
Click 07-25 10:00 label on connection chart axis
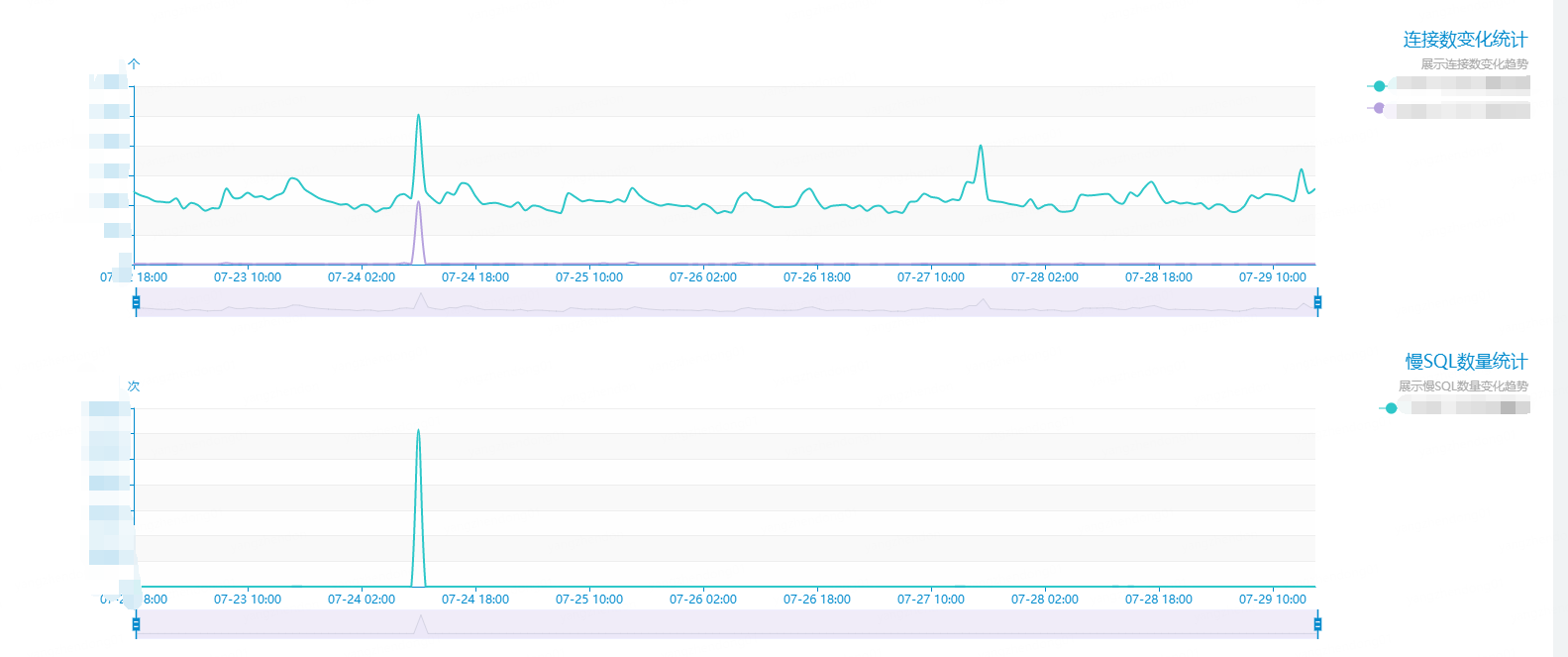589,277
